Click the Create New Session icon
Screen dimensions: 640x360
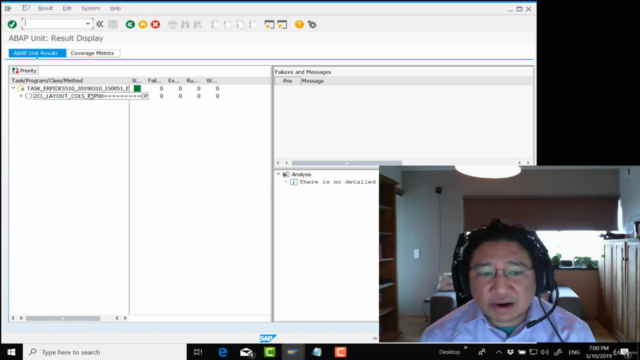click(x=269, y=24)
